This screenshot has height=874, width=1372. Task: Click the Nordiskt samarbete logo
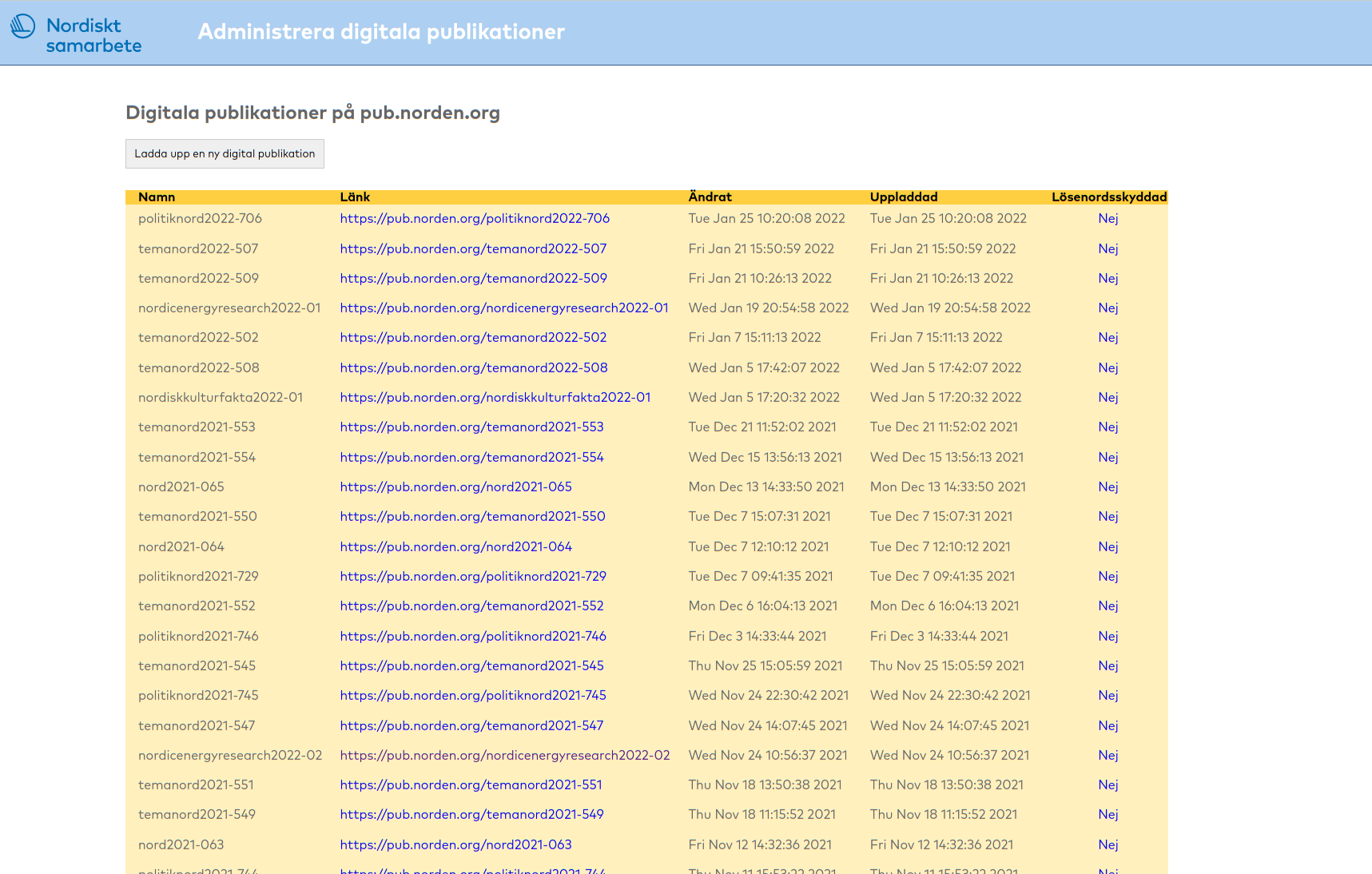(x=76, y=34)
